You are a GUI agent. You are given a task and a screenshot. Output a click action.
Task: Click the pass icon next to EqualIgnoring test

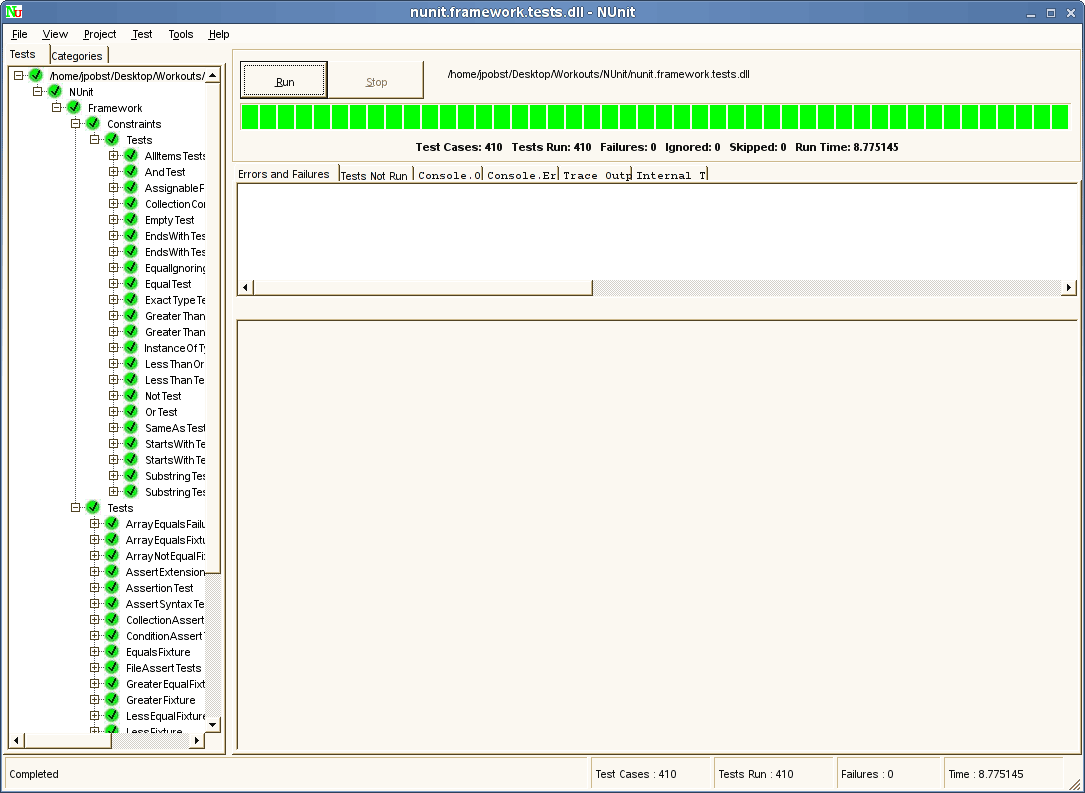tap(131, 267)
